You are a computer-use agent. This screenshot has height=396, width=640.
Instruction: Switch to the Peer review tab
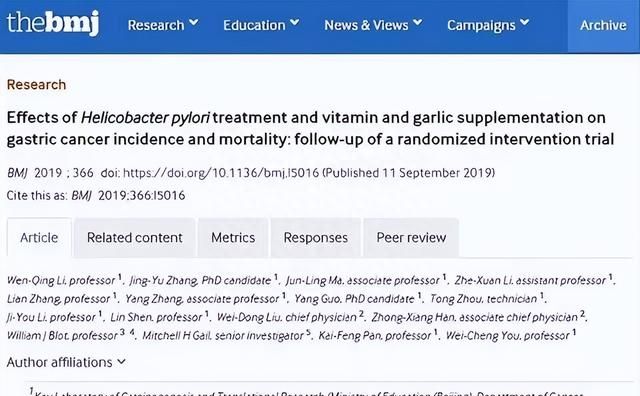click(x=411, y=238)
